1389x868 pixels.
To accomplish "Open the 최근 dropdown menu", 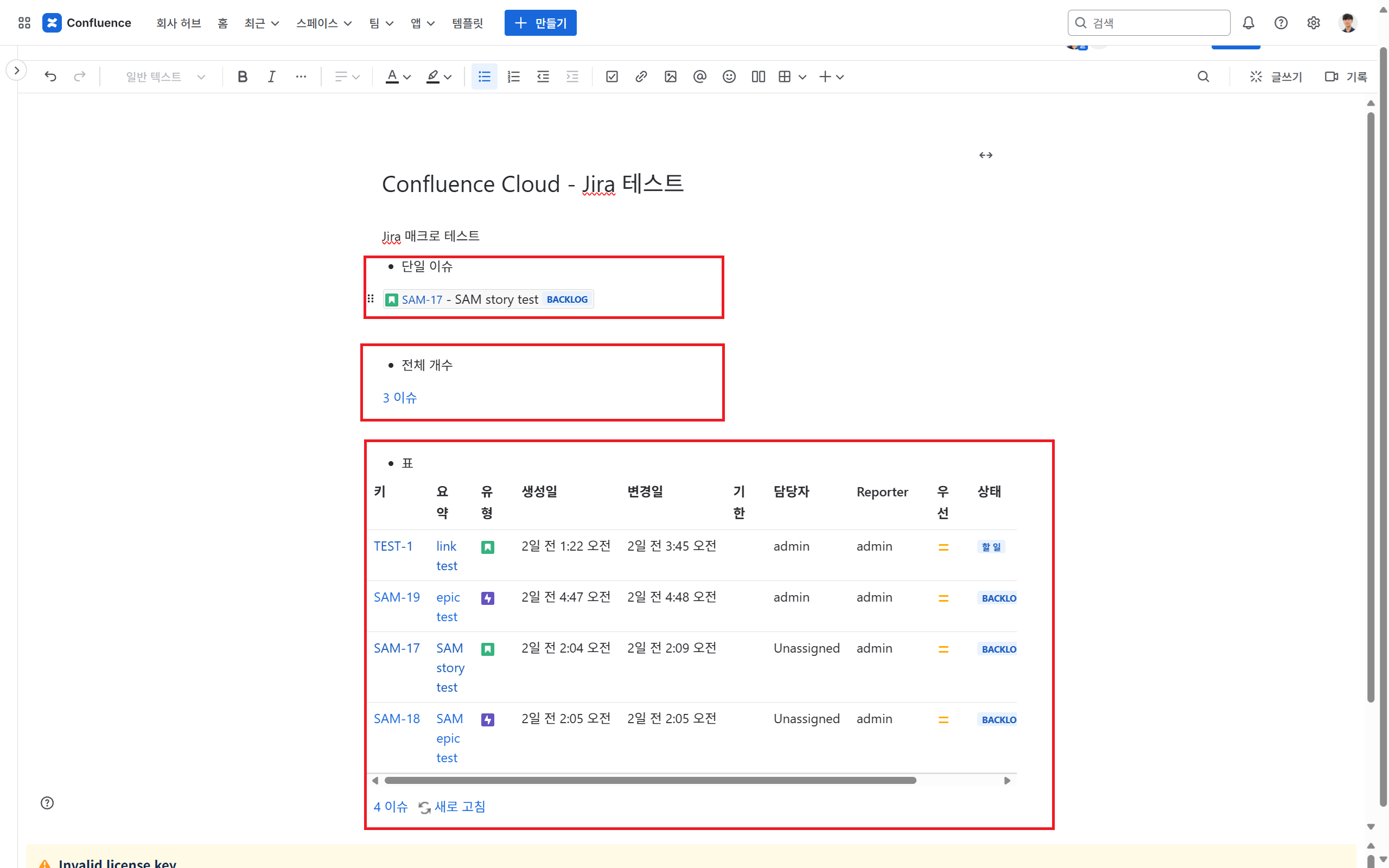I will (x=261, y=23).
